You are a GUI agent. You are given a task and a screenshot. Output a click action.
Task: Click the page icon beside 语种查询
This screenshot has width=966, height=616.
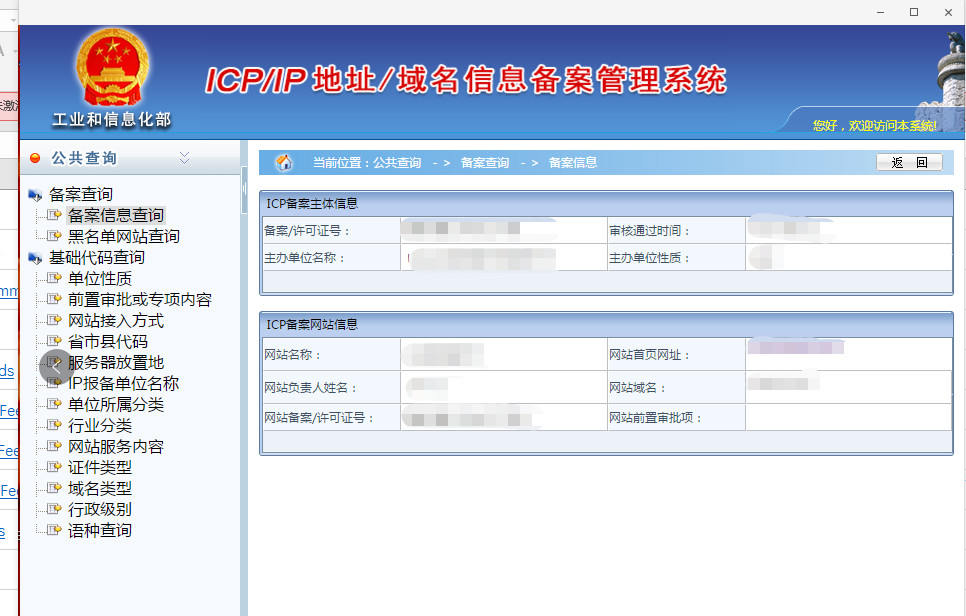54,530
